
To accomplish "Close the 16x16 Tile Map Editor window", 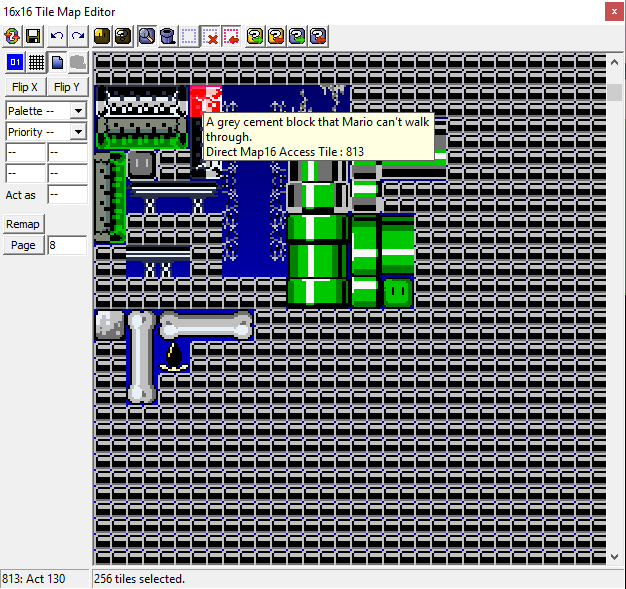I will pos(614,12).
